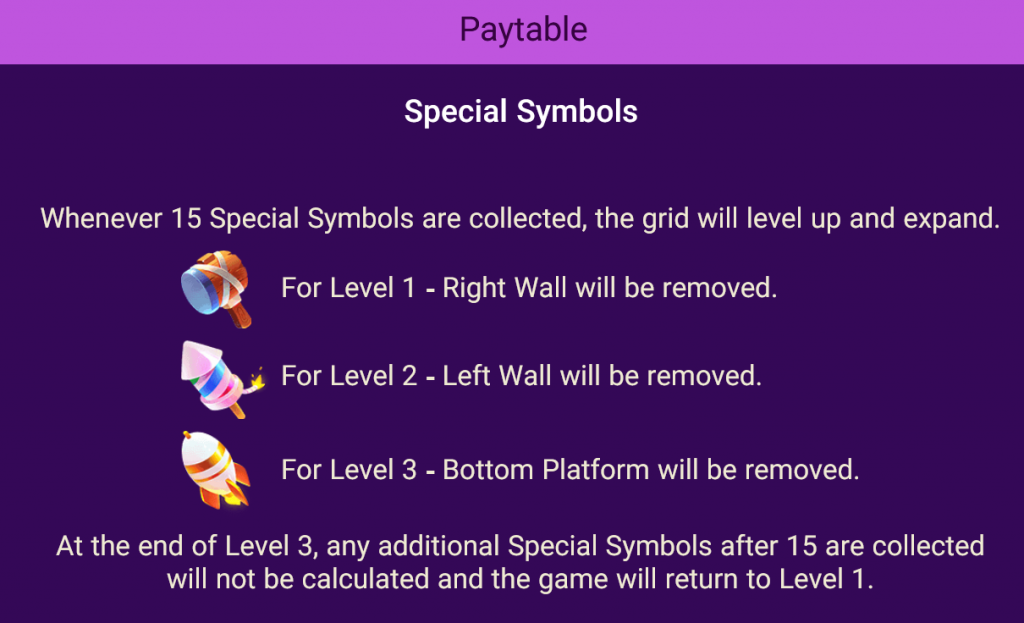Viewport: 1024px width, 623px height.
Task: Select the Special Symbols heading
Action: click(x=520, y=111)
